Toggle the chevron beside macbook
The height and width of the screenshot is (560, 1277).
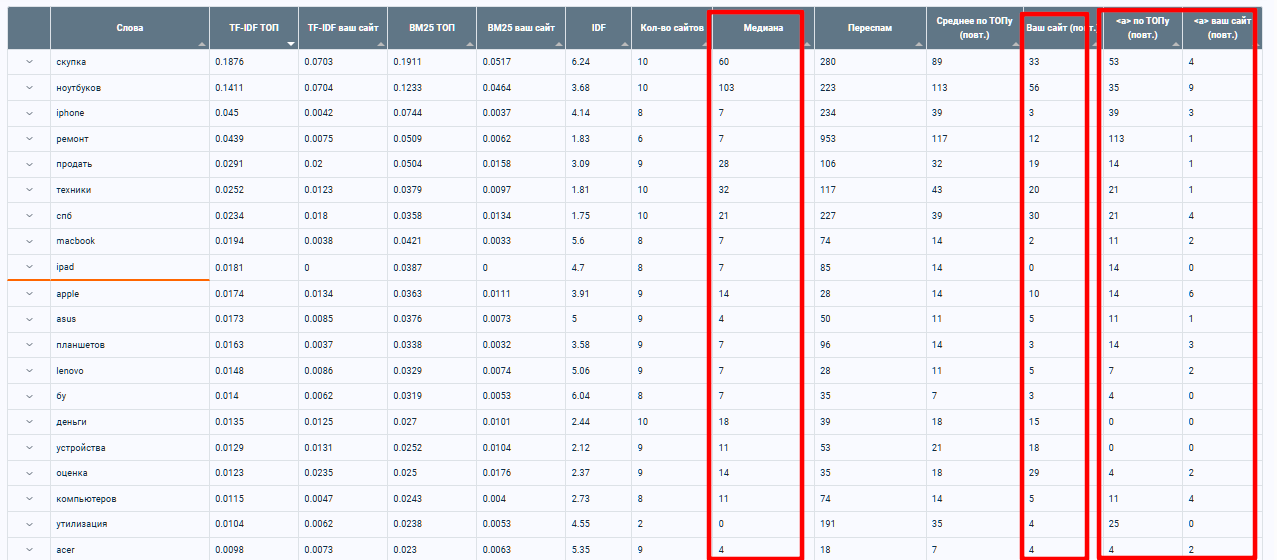coord(29,241)
